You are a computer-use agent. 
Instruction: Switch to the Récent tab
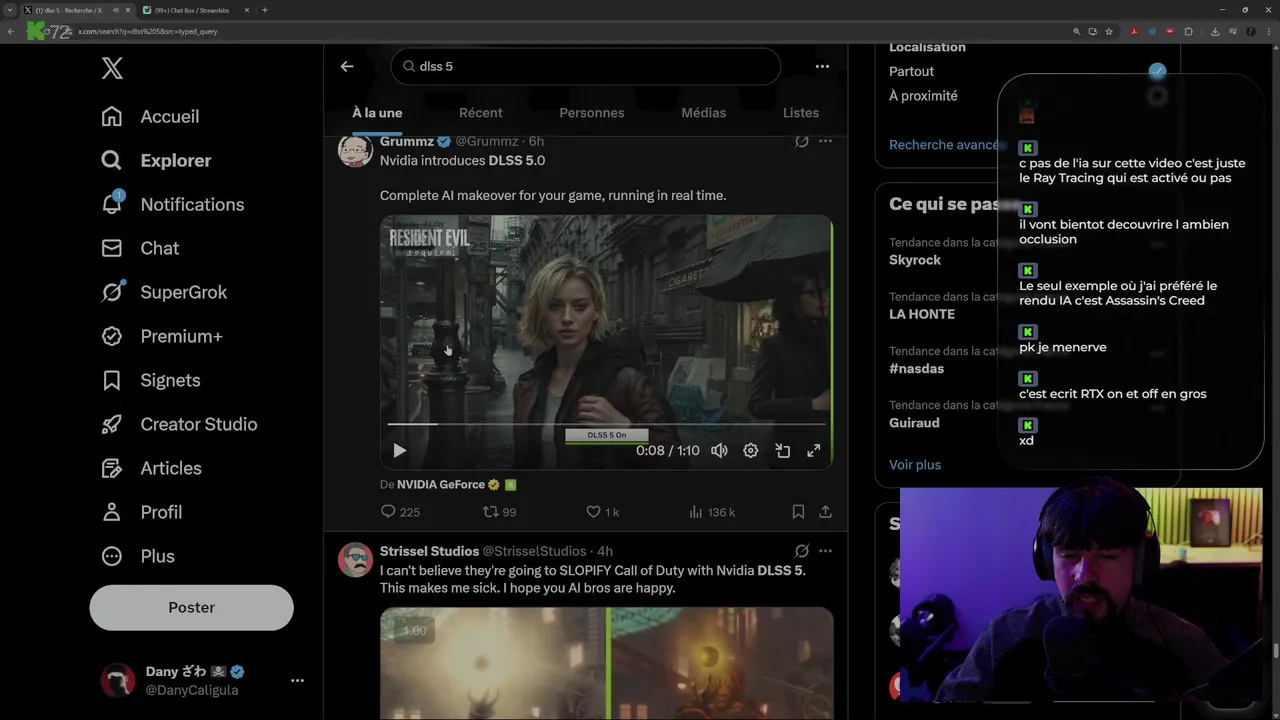tap(481, 113)
